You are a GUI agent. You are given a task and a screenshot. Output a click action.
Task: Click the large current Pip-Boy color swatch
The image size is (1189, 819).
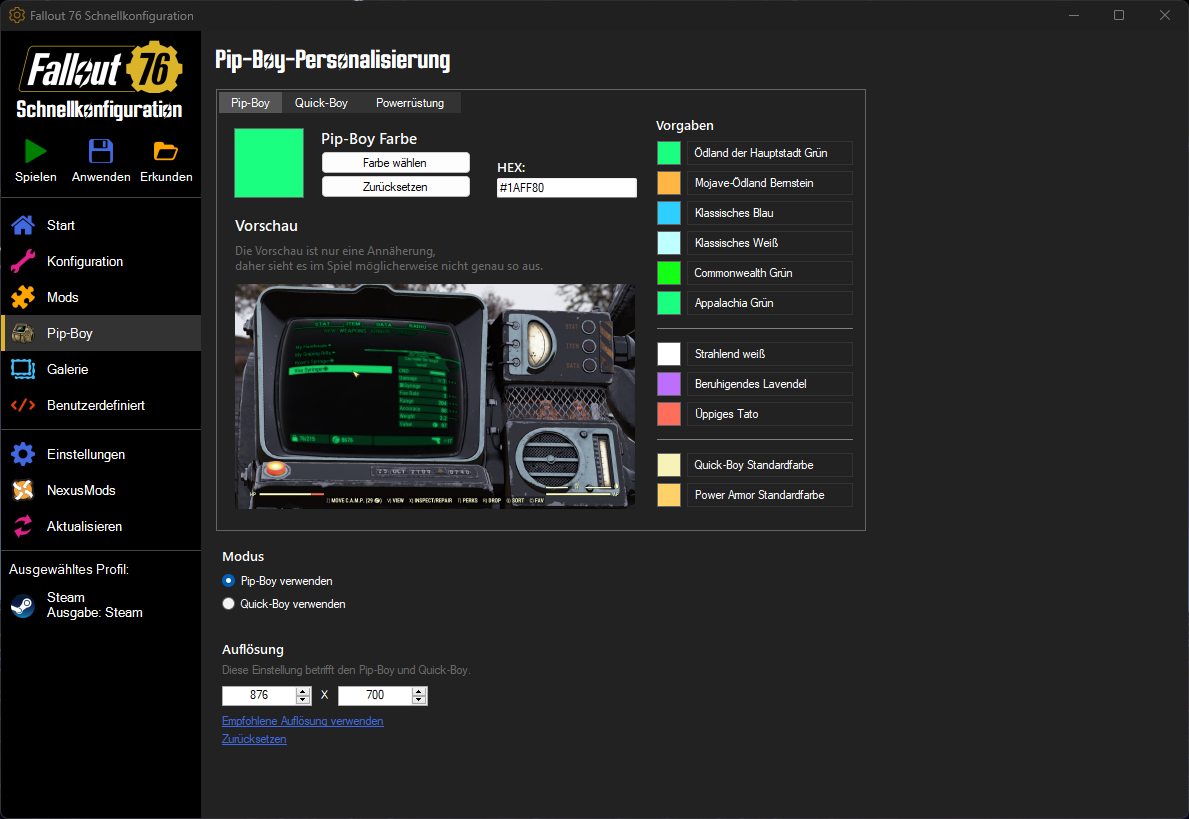click(269, 163)
